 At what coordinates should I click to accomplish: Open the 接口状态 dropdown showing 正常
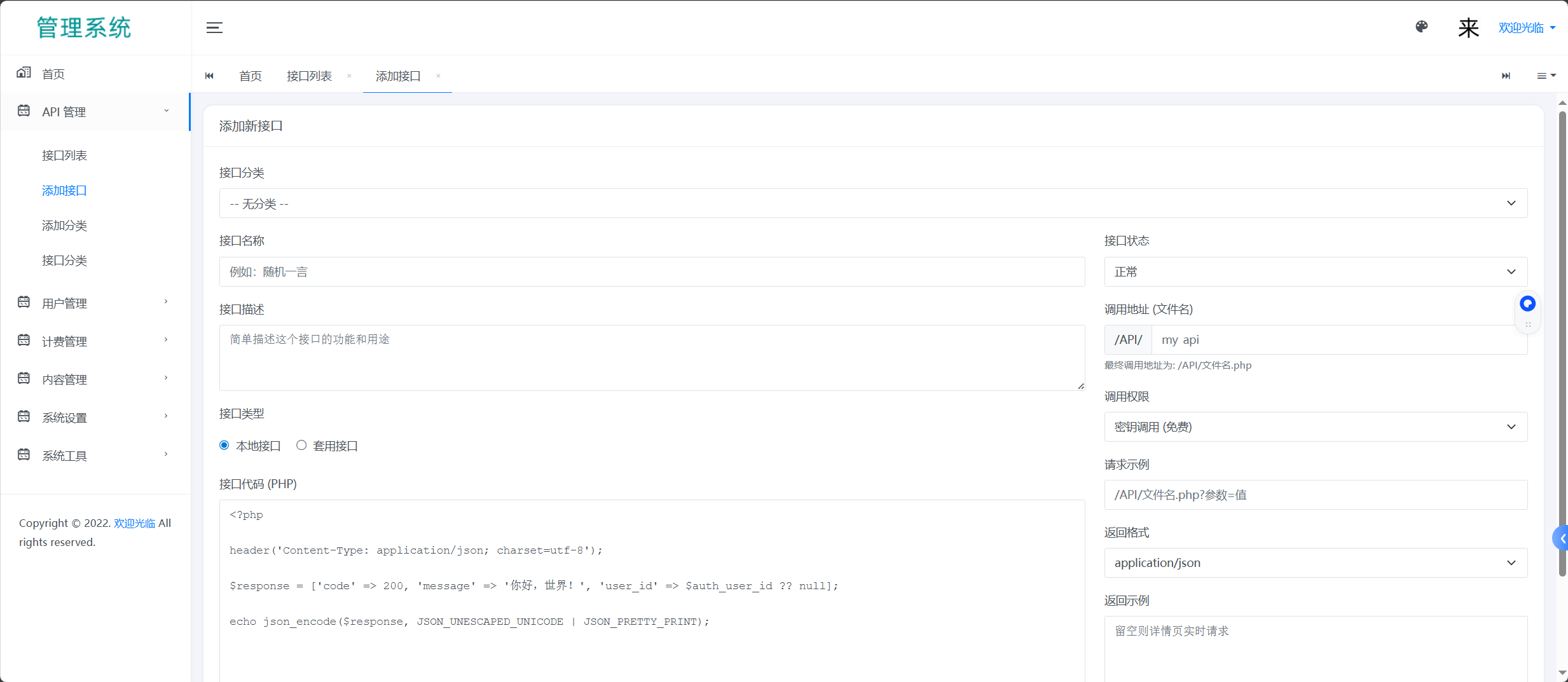pyautogui.click(x=1315, y=272)
